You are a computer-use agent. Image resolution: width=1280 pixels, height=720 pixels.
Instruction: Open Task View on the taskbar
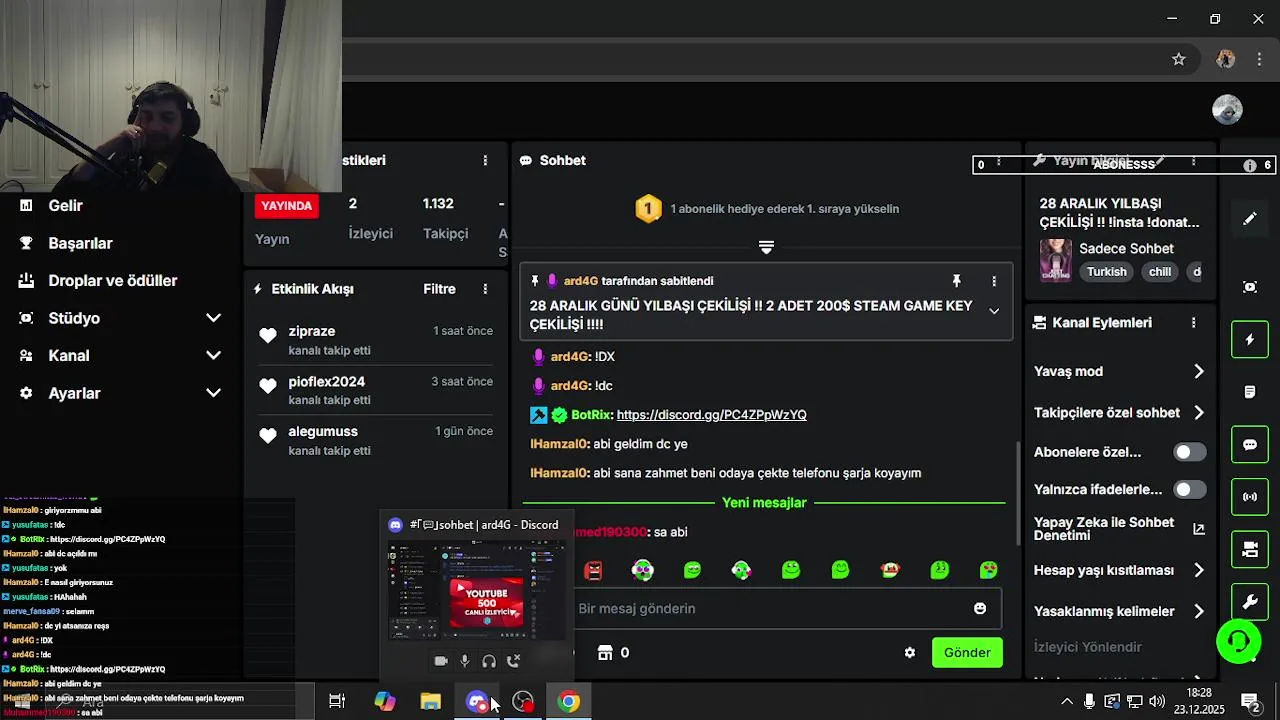pyautogui.click(x=337, y=702)
